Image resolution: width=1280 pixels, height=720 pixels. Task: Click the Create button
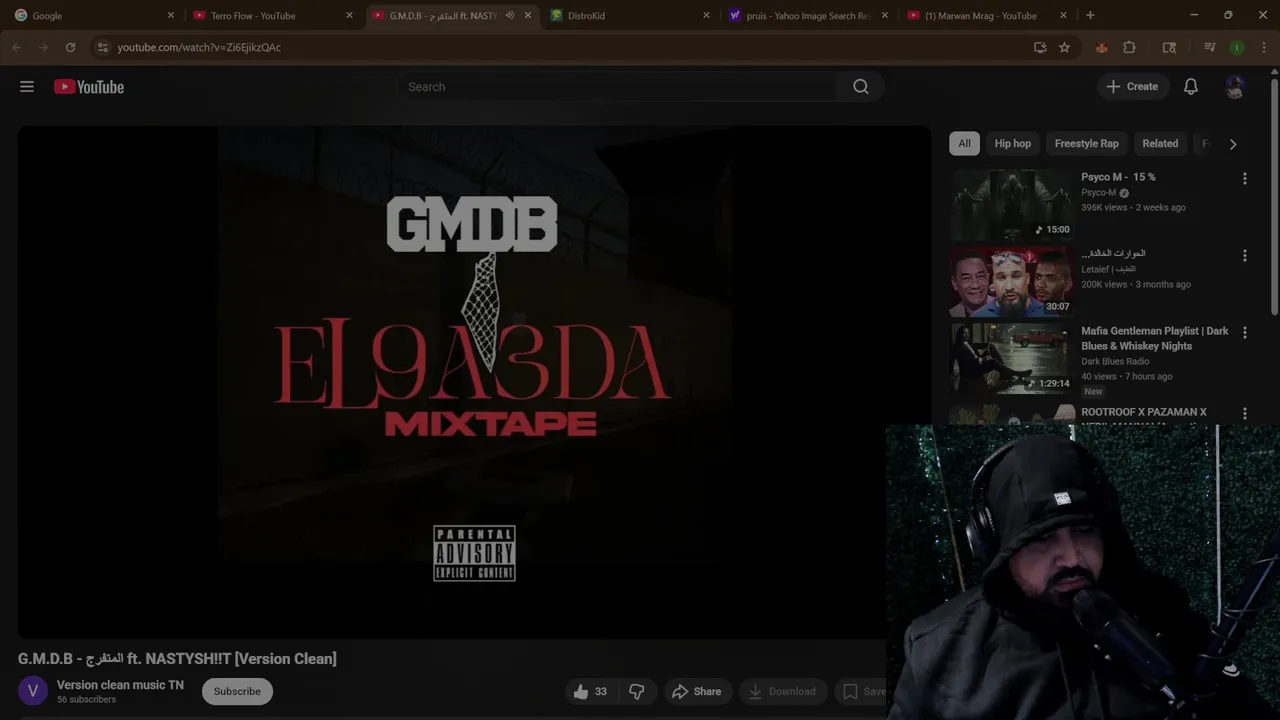point(1132,87)
